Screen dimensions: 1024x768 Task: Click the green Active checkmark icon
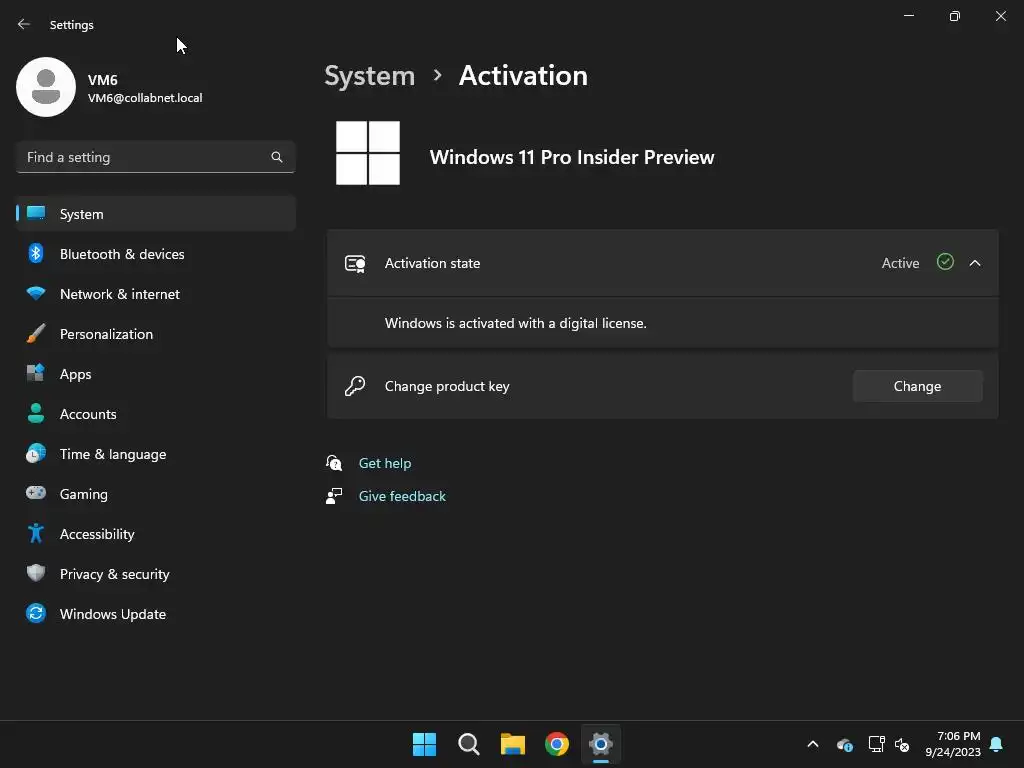point(945,262)
